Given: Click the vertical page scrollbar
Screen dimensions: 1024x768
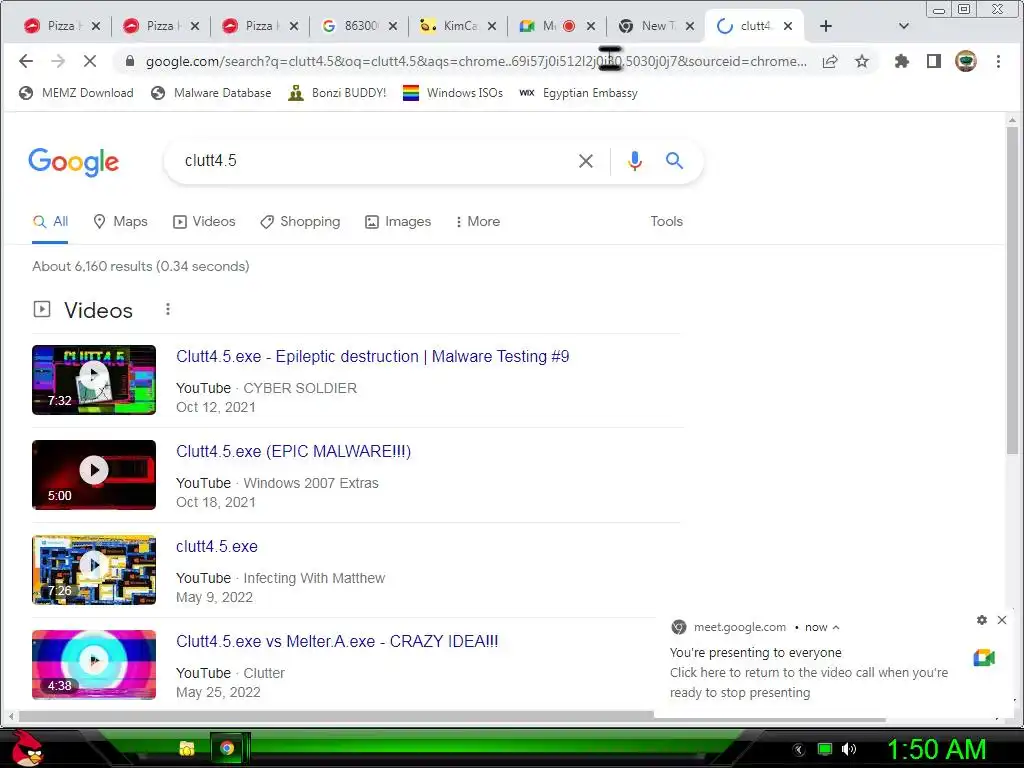Looking at the screenshot, I should (1012, 291).
